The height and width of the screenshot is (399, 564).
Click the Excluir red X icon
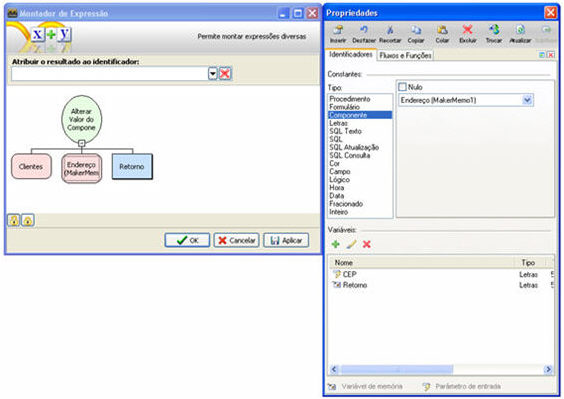(x=468, y=30)
